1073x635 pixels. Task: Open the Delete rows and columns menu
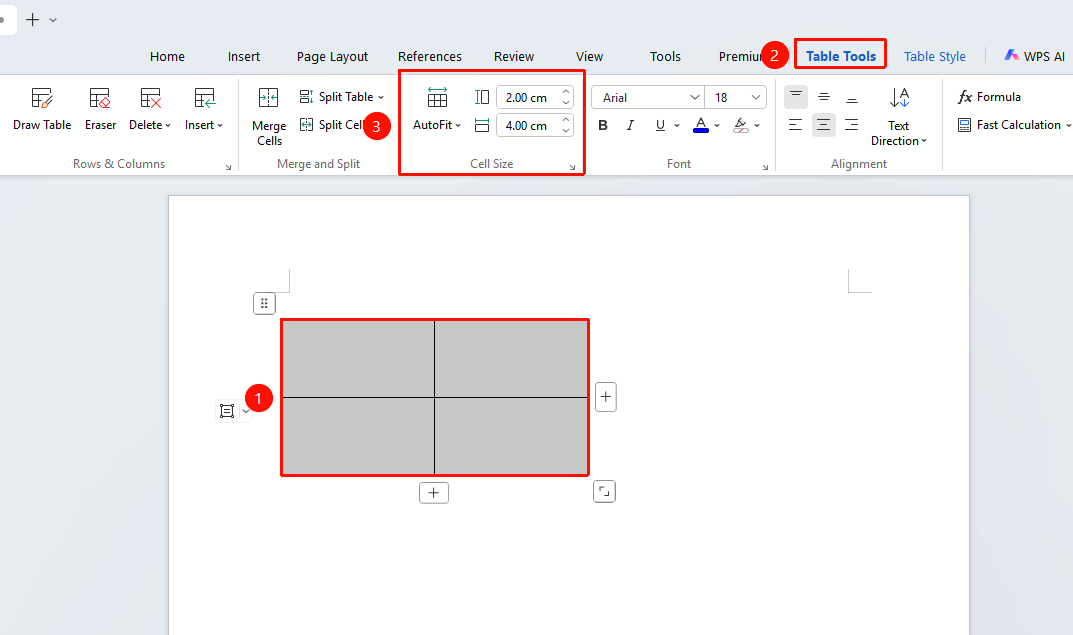(x=150, y=109)
